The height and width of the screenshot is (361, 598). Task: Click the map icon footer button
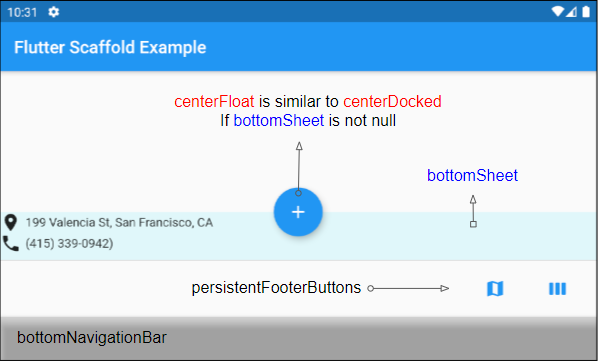[x=495, y=289]
